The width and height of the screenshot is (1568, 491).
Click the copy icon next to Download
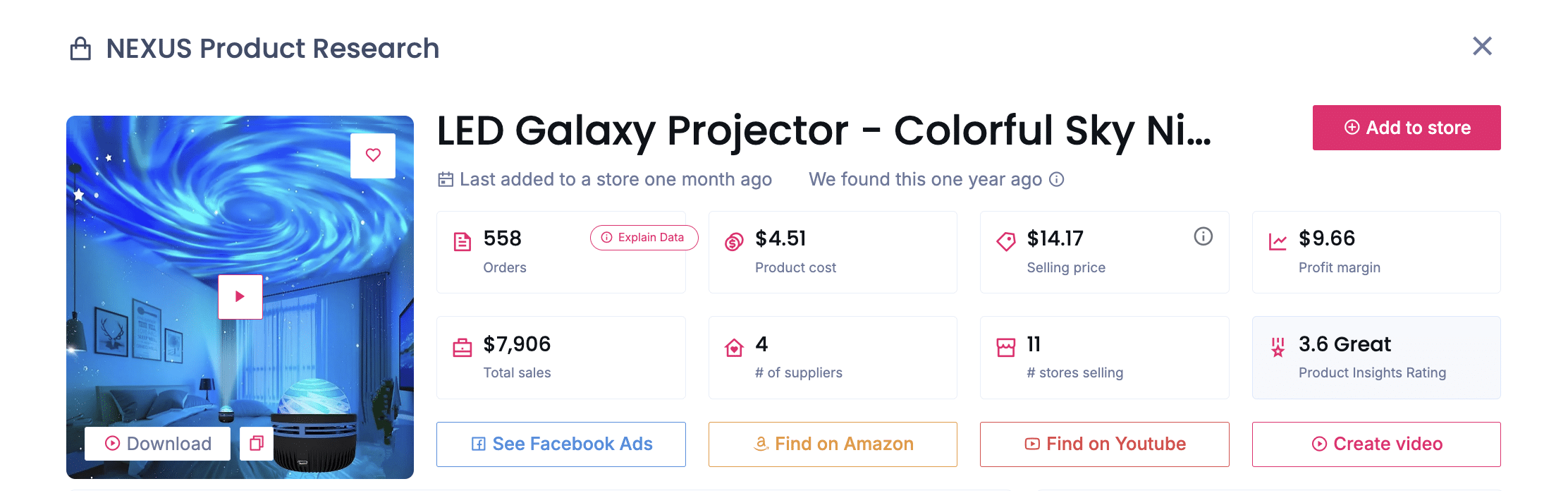[256, 443]
